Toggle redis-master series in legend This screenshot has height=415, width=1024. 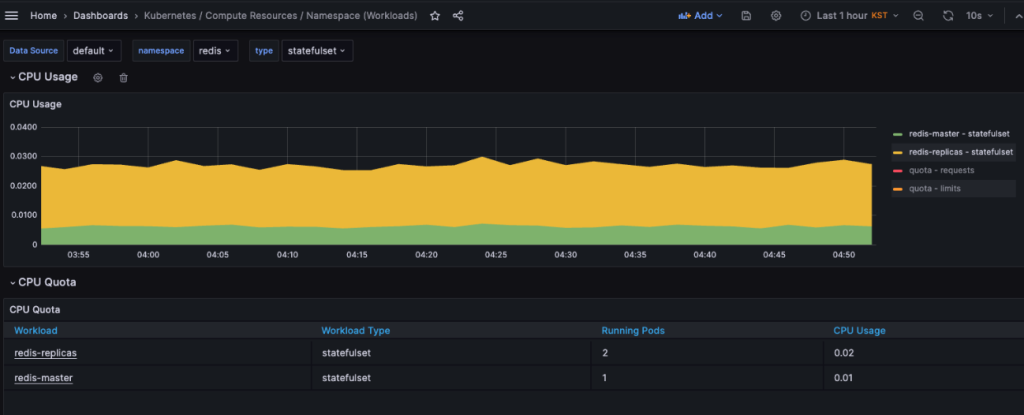[958, 134]
